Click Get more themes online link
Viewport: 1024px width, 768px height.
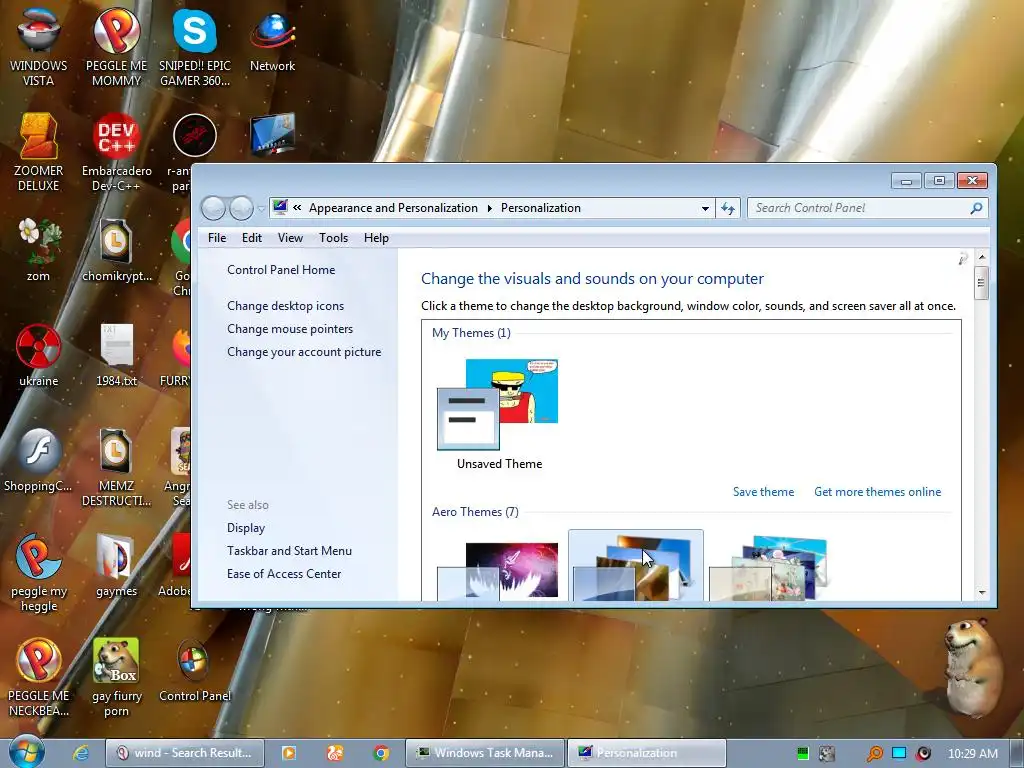877,492
